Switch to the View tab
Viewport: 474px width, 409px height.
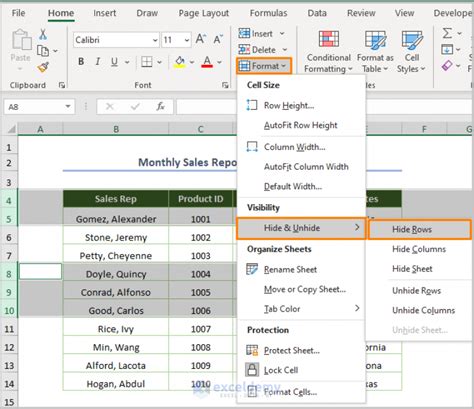coord(404,13)
